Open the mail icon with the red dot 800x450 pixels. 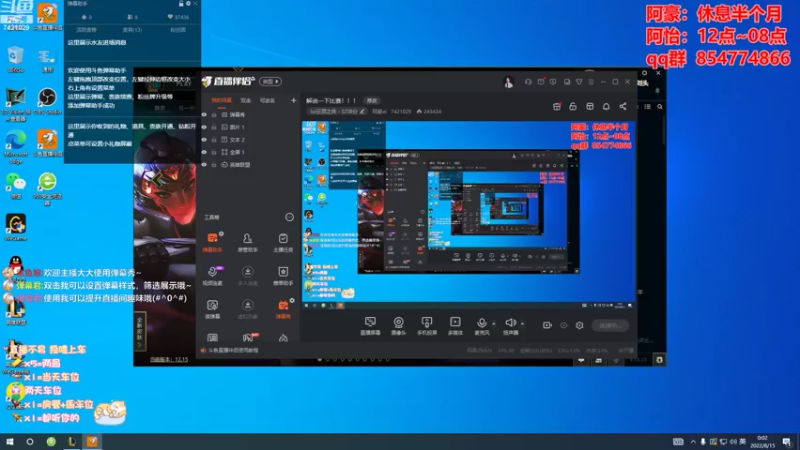point(541,82)
